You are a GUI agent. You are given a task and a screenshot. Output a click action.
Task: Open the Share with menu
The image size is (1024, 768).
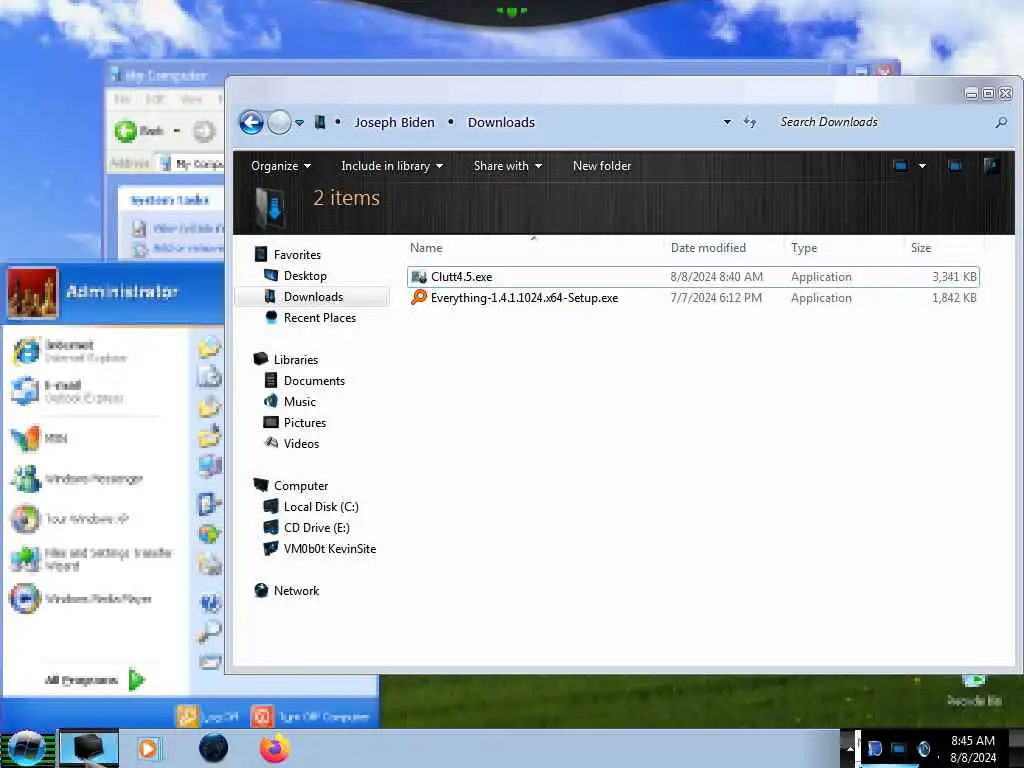point(507,166)
